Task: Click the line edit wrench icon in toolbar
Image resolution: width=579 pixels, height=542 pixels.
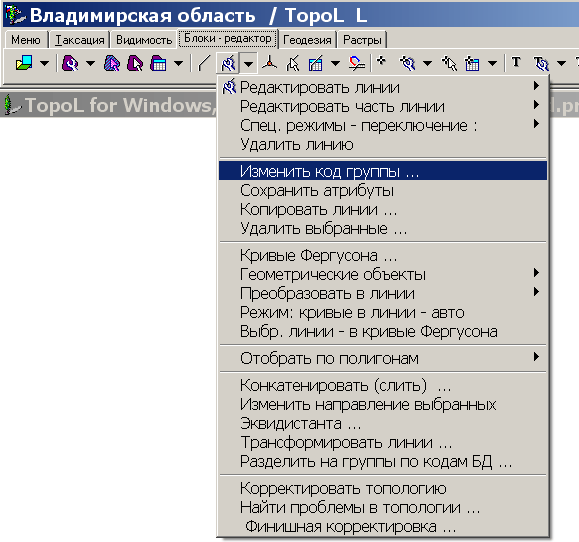Action: point(228,64)
